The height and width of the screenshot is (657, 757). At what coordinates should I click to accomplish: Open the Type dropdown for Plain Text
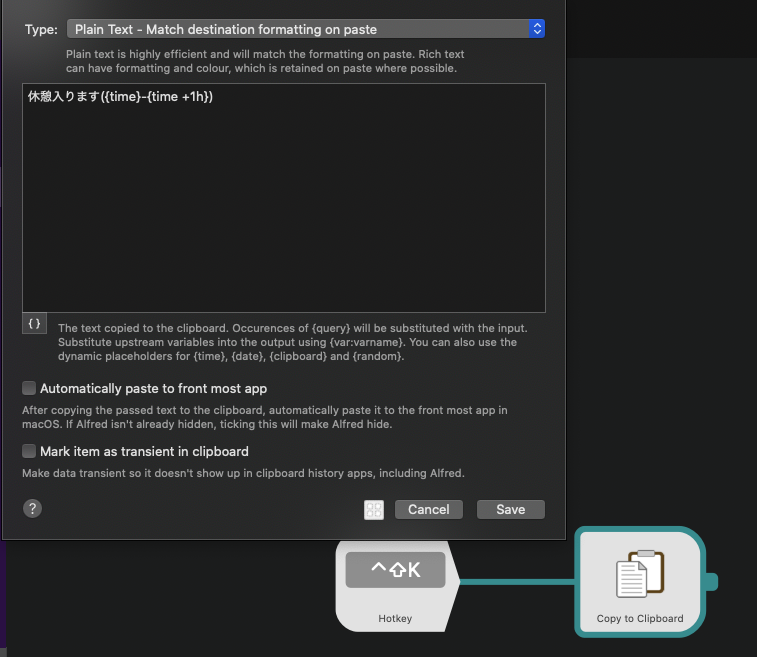[x=306, y=29]
